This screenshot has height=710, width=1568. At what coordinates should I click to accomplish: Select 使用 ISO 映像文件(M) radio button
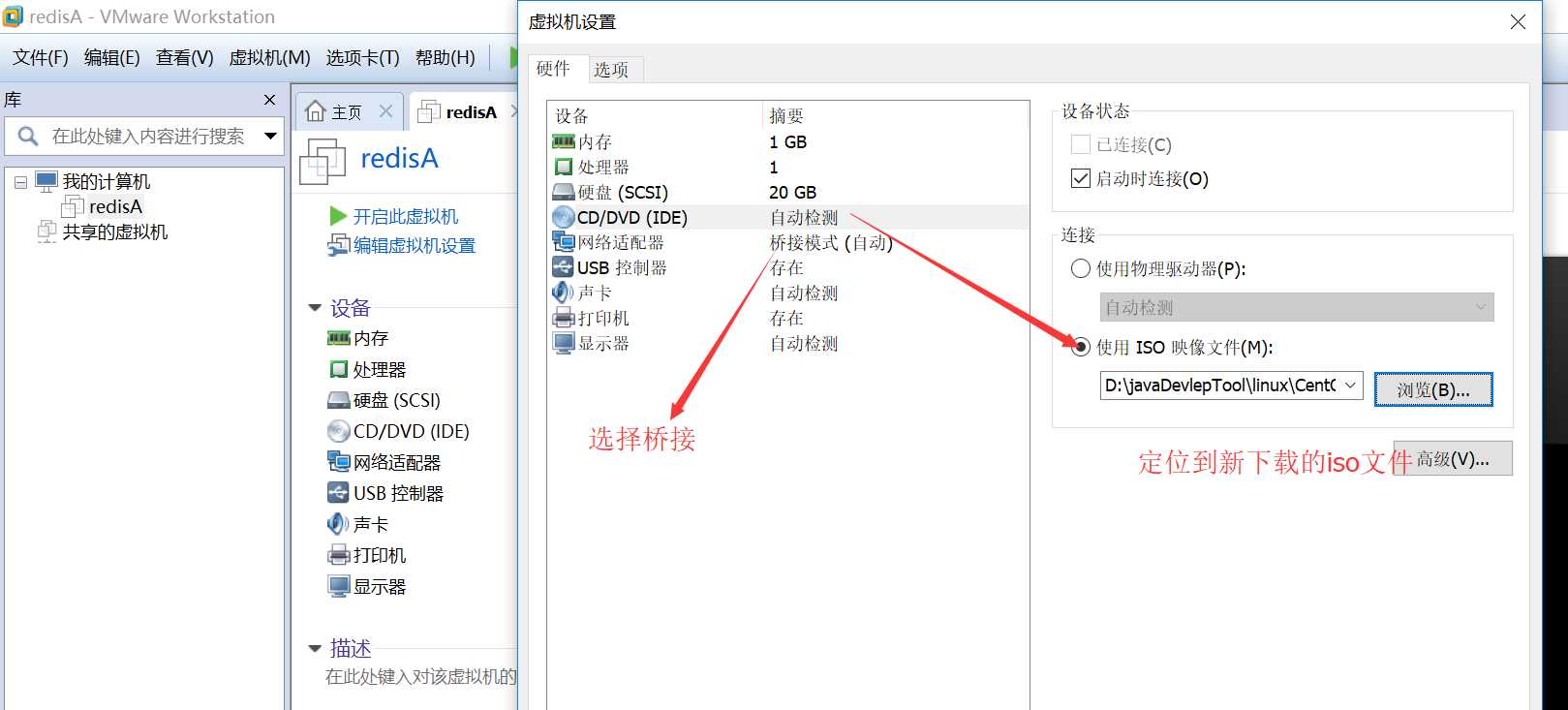pyautogui.click(x=1081, y=347)
